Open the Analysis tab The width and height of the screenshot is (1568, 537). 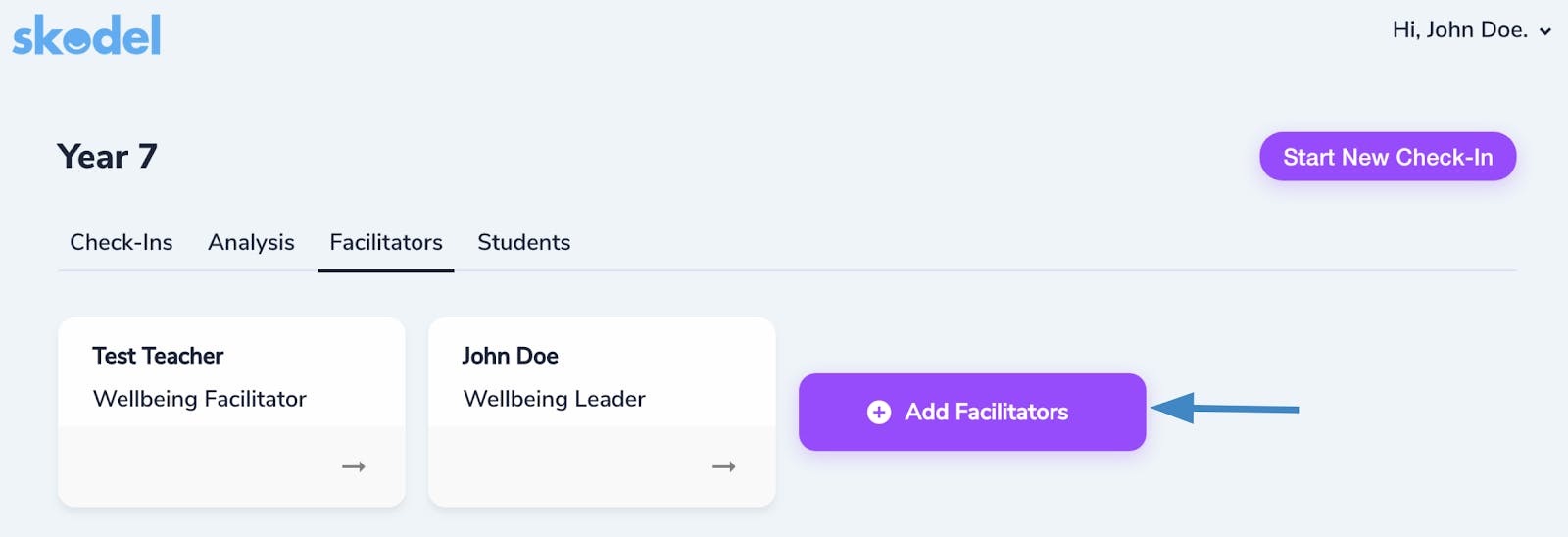coord(251,242)
